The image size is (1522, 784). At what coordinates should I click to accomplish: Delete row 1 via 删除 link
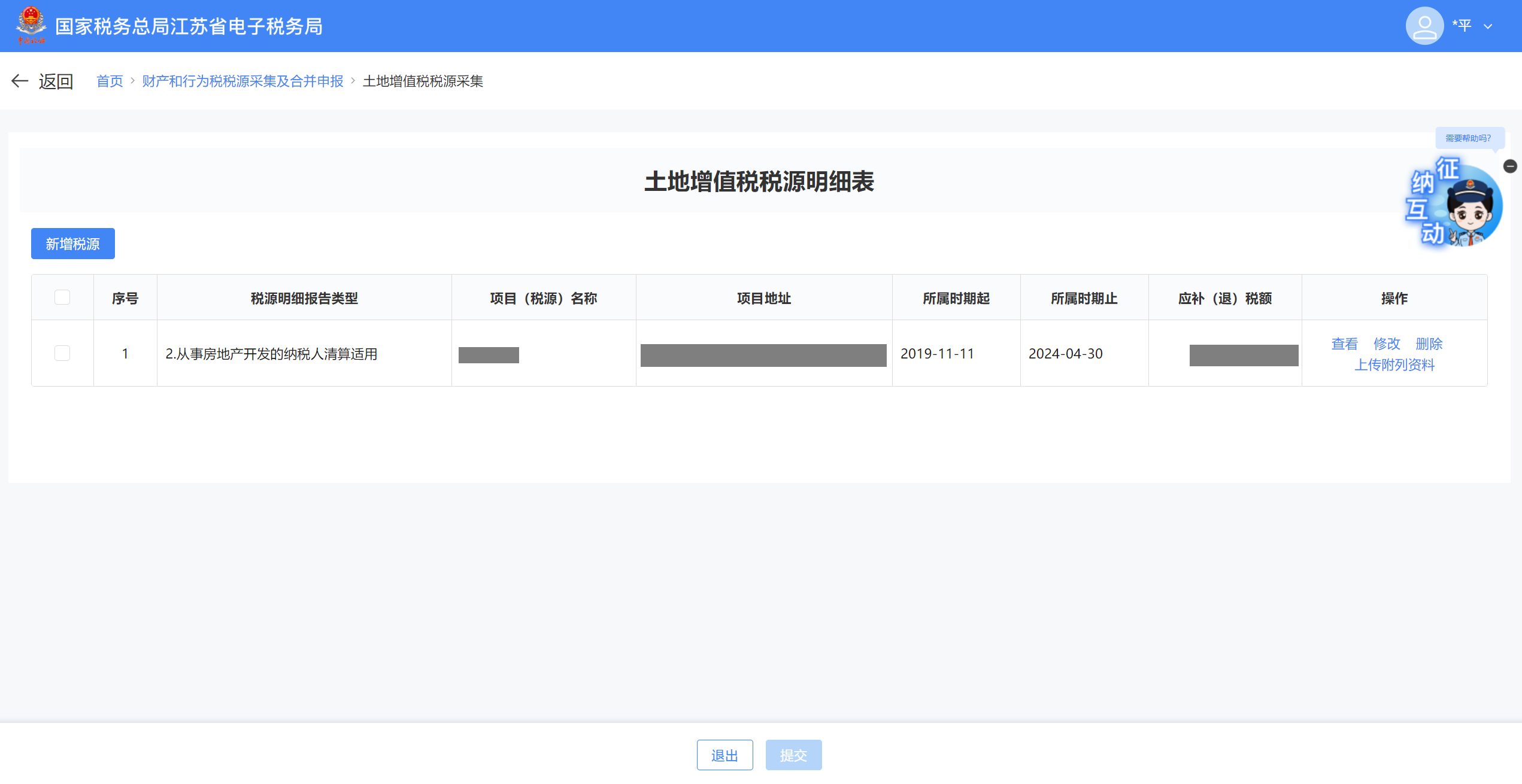tap(1429, 344)
